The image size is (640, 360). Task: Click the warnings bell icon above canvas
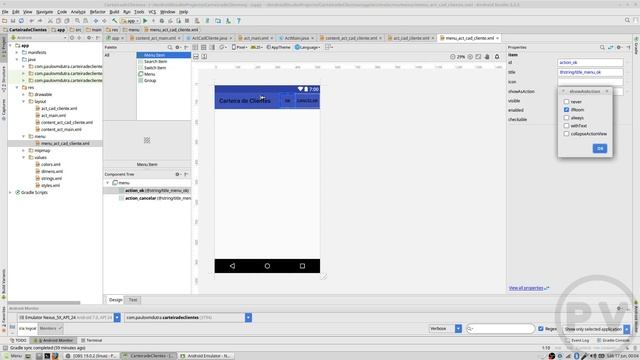(497, 57)
